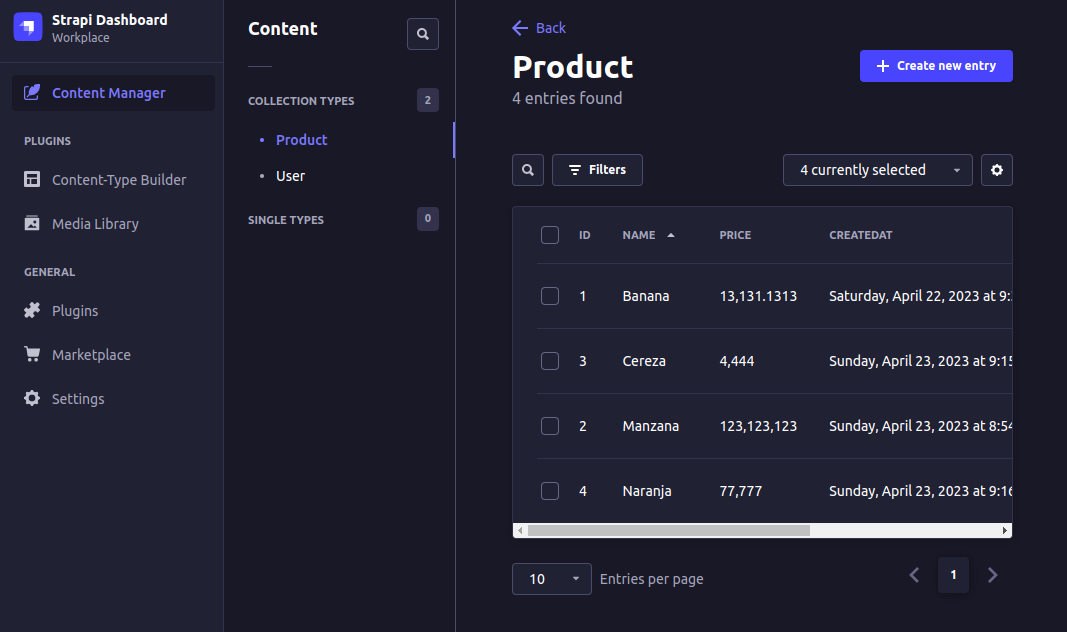Open Content Manager in sidebar
Image resolution: width=1067 pixels, height=632 pixels.
click(114, 93)
